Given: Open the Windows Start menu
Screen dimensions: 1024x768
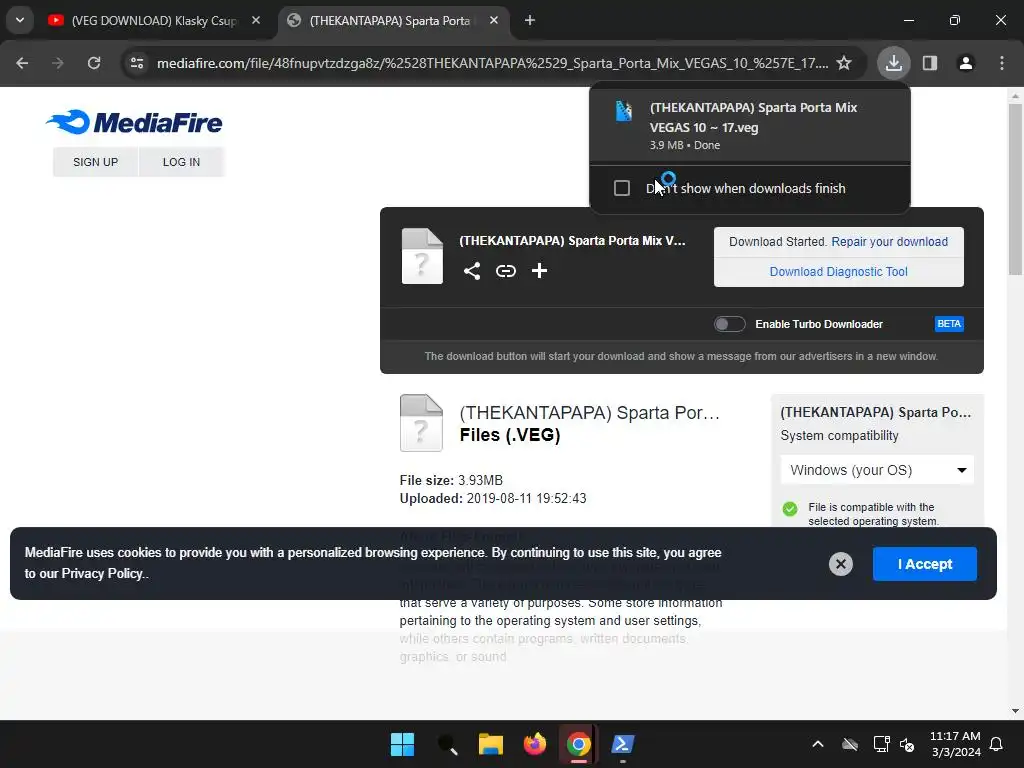Looking at the screenshot, I should coord(402,744).
